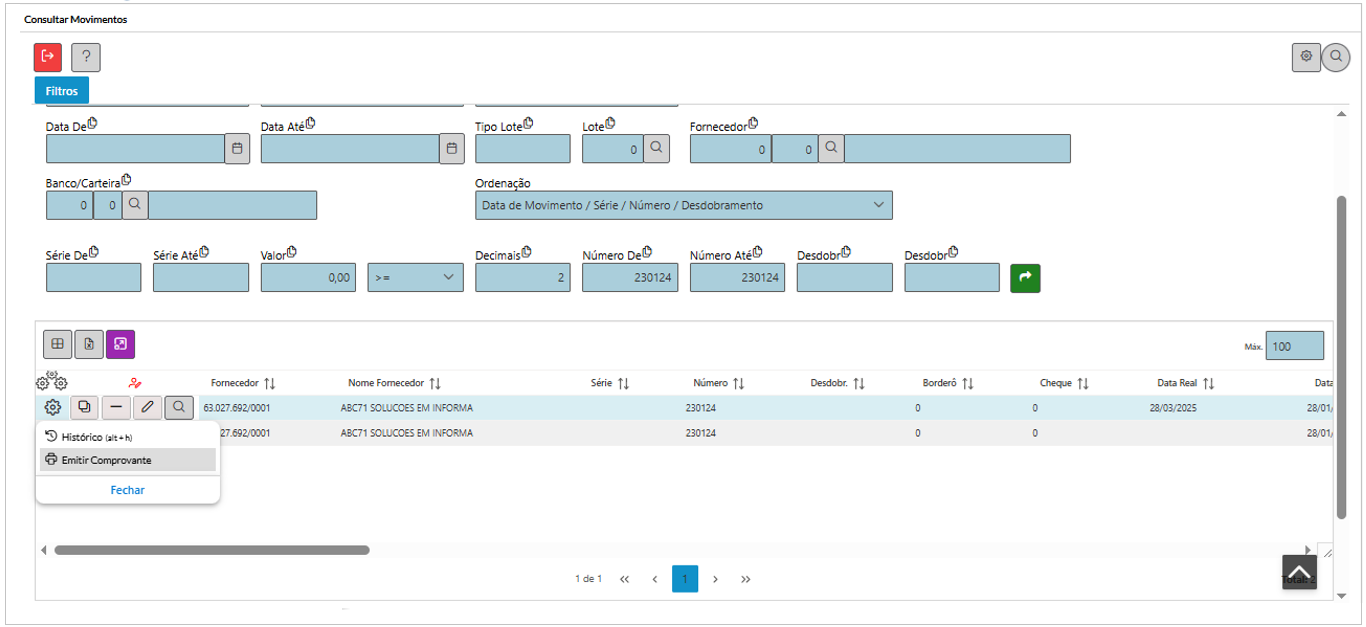Sort grid by Nome Fornecedor column
Screen dimensions: 1366x627
pyautogui.click(x=394, y=383)
